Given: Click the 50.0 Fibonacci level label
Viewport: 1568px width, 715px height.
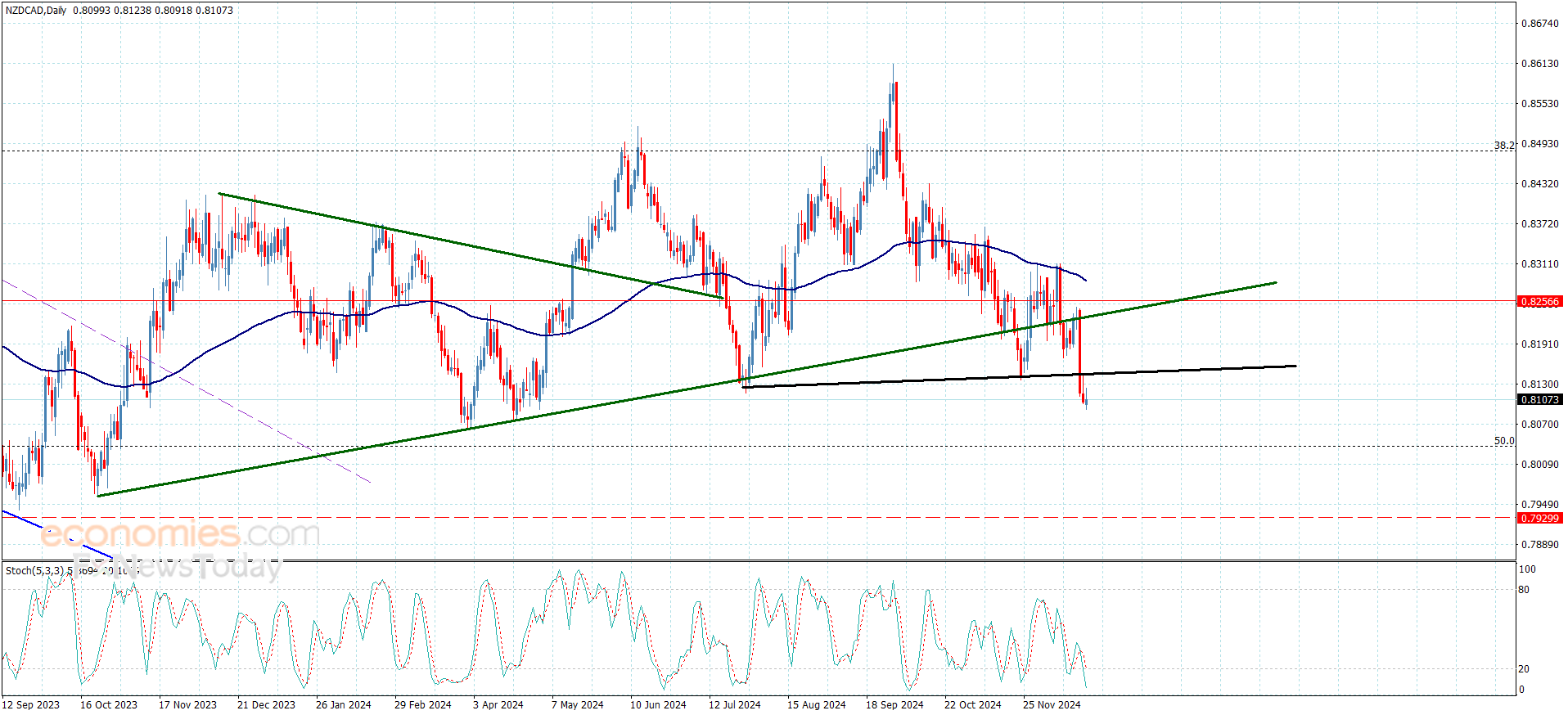Looking at the screenshot, I should click(1504, 441).
